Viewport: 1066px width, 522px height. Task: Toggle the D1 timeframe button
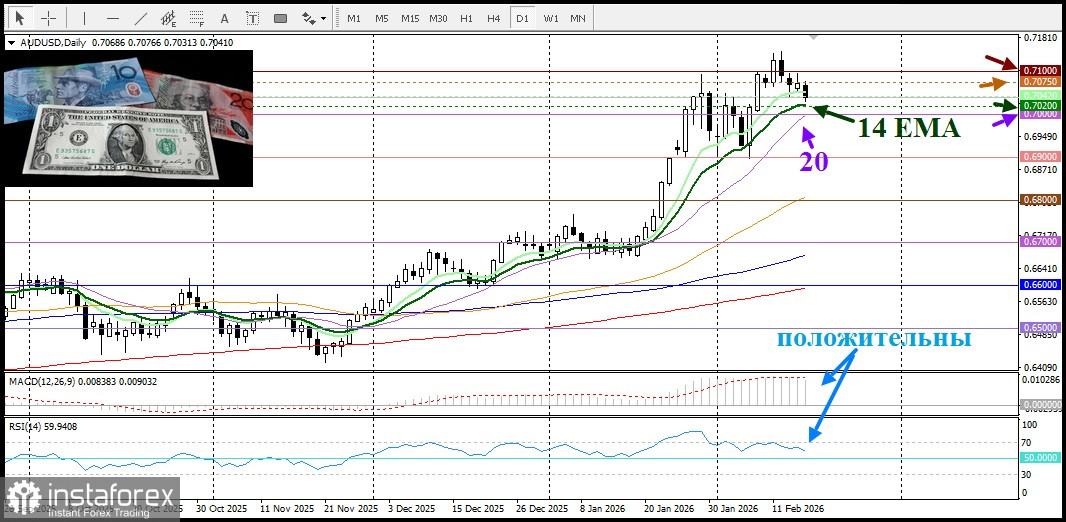click(521, 18)
